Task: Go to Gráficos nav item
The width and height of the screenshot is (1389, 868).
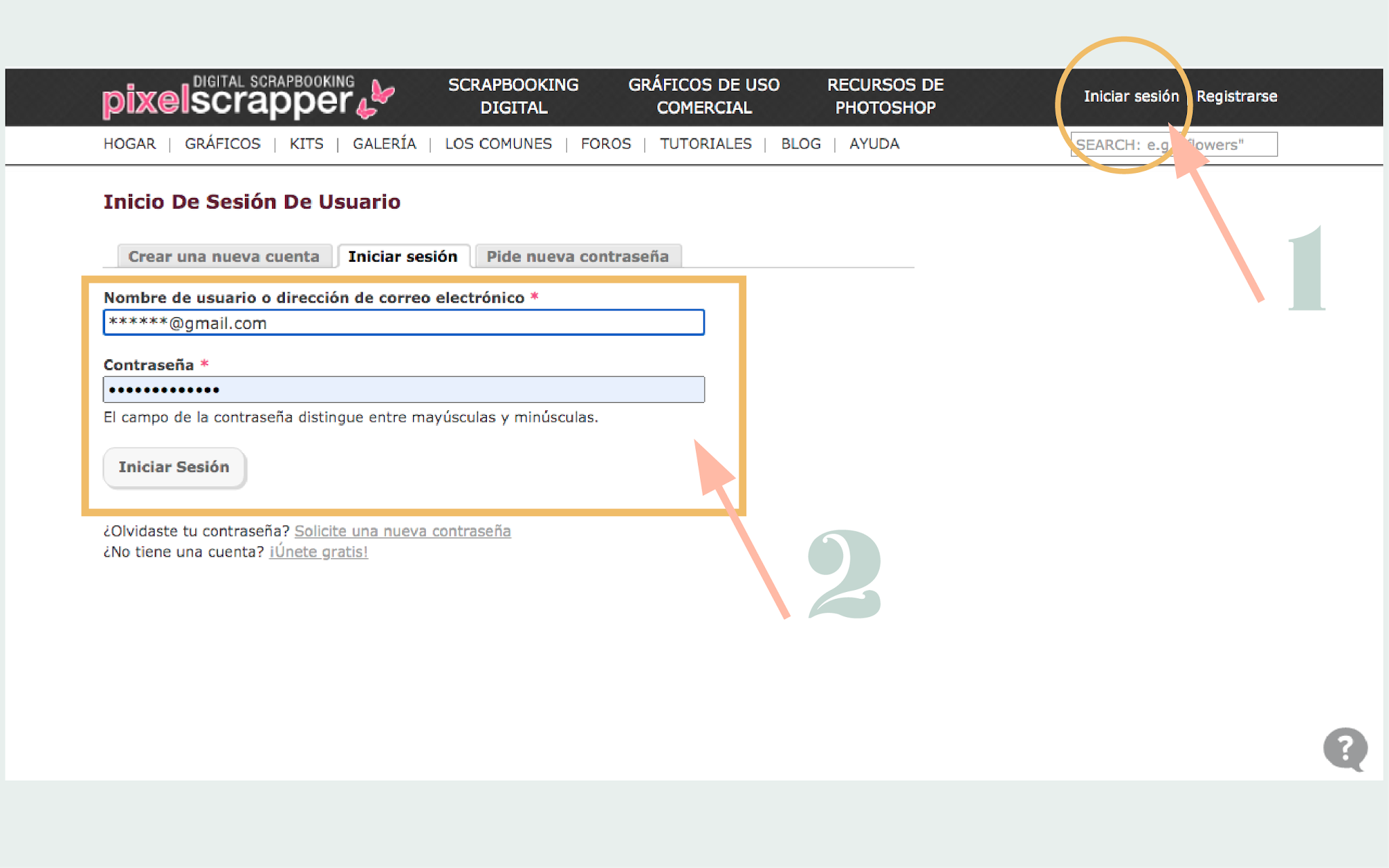Action: click(222, 144)
